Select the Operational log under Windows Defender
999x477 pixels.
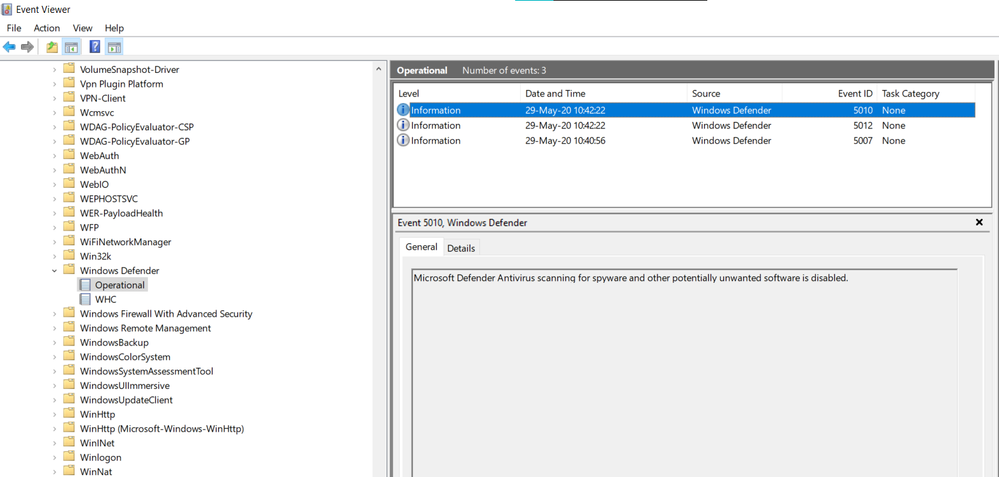pyautogui.click(x=120, y=285)
